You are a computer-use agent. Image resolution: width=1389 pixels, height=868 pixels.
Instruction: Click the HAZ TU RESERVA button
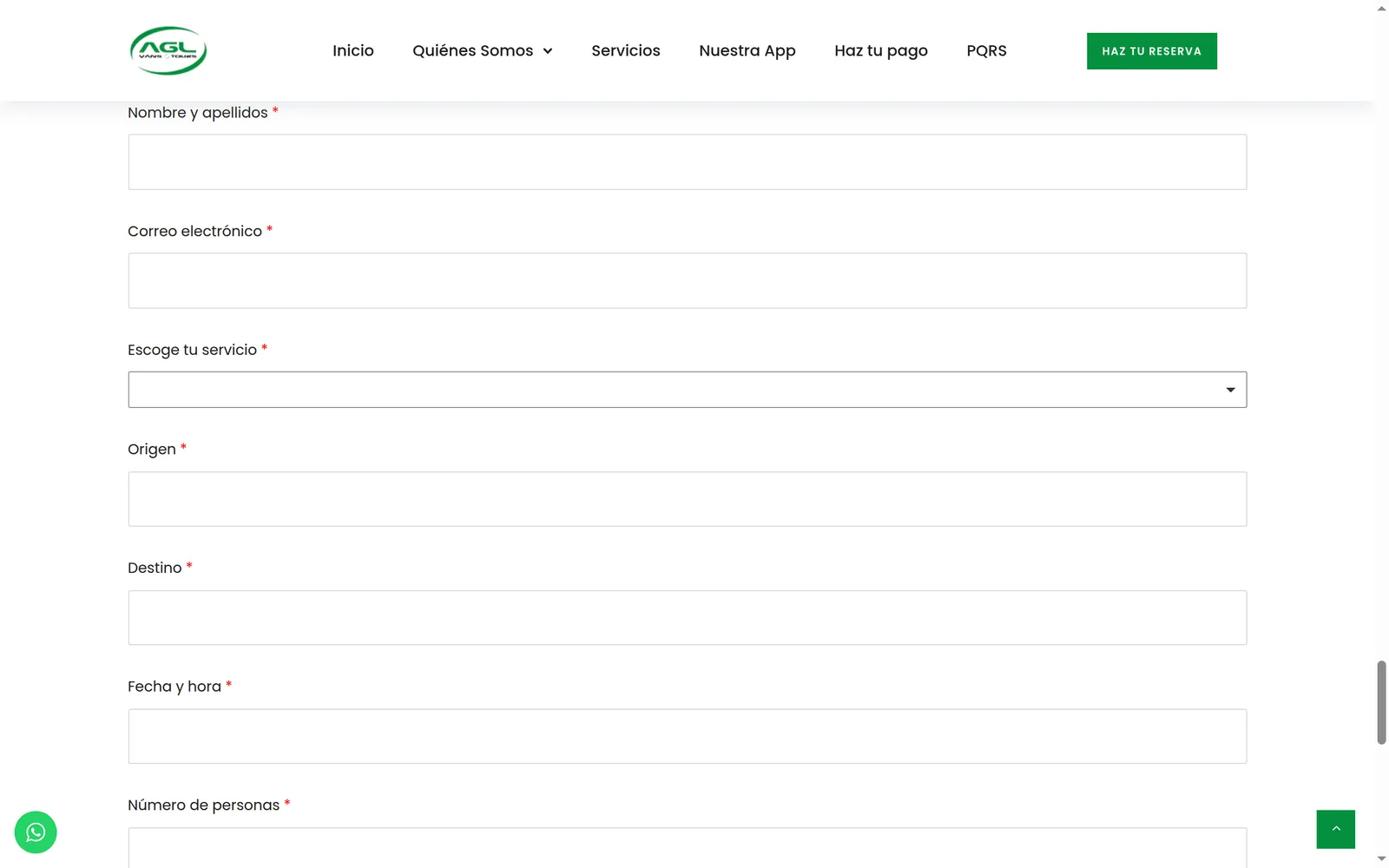[x=1152, y=51]
